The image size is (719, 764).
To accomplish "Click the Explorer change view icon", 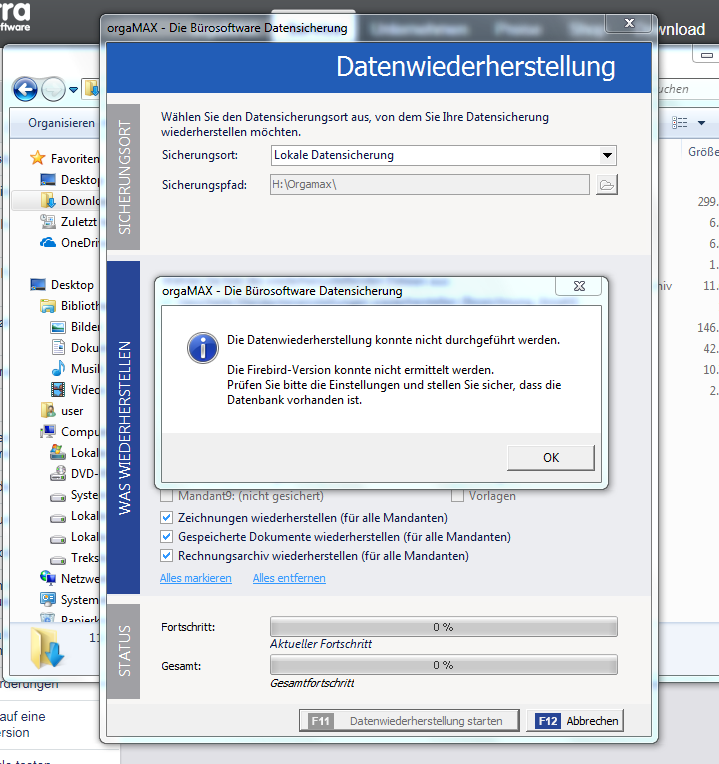I will (x=680, y=123).
